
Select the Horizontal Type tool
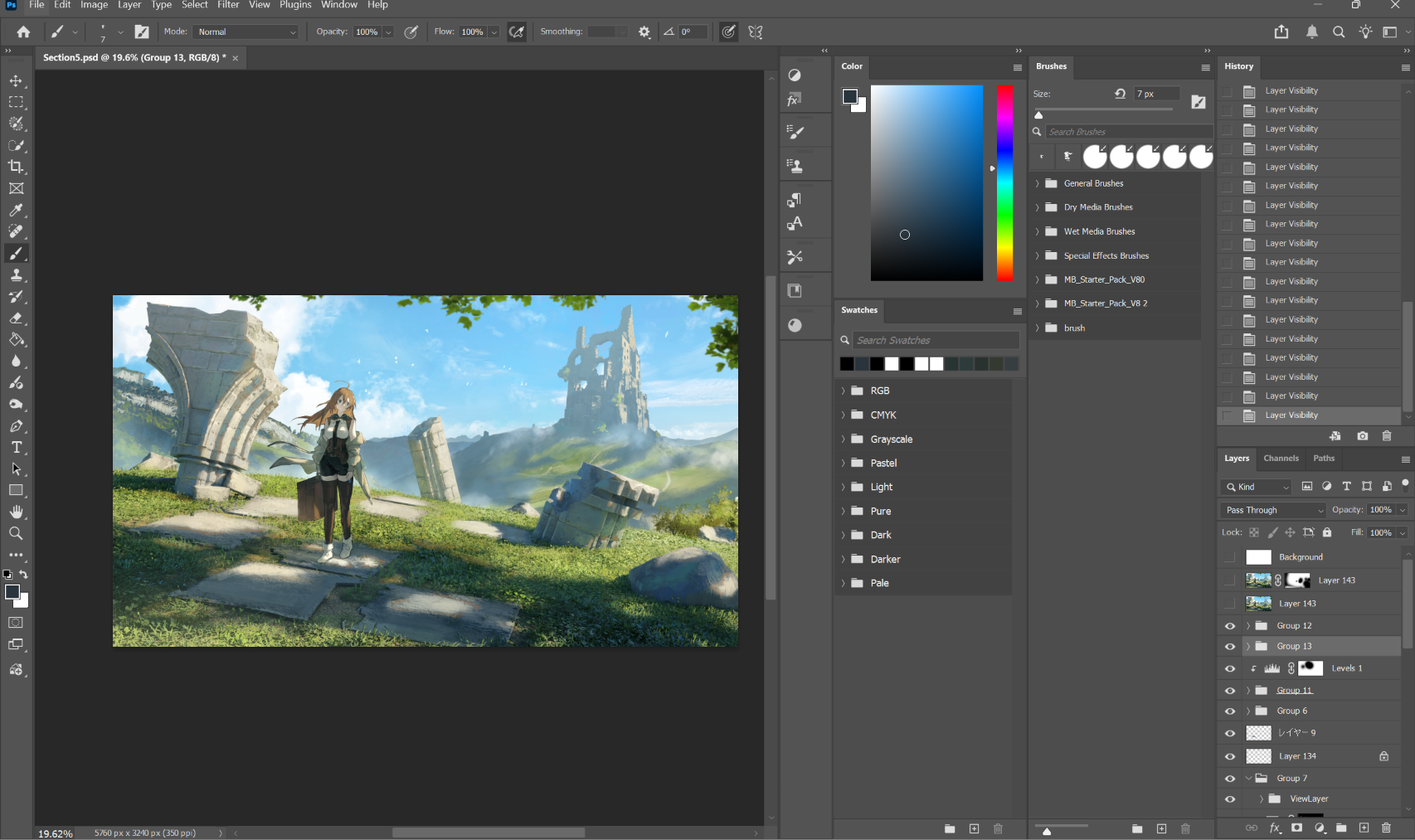[x=16, y=447]
